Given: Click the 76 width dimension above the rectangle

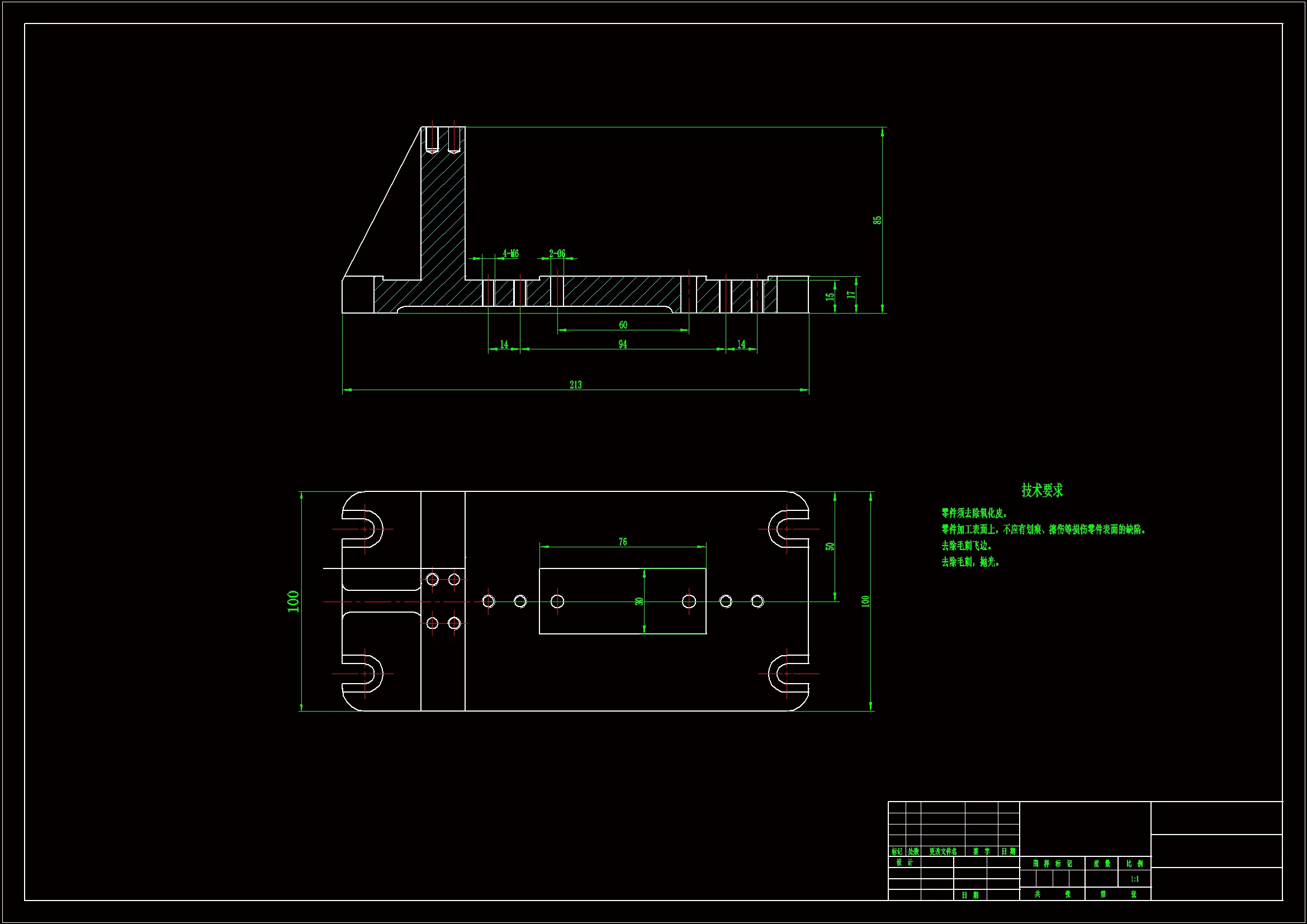Looking at the screenshot, I should point(623,542).
